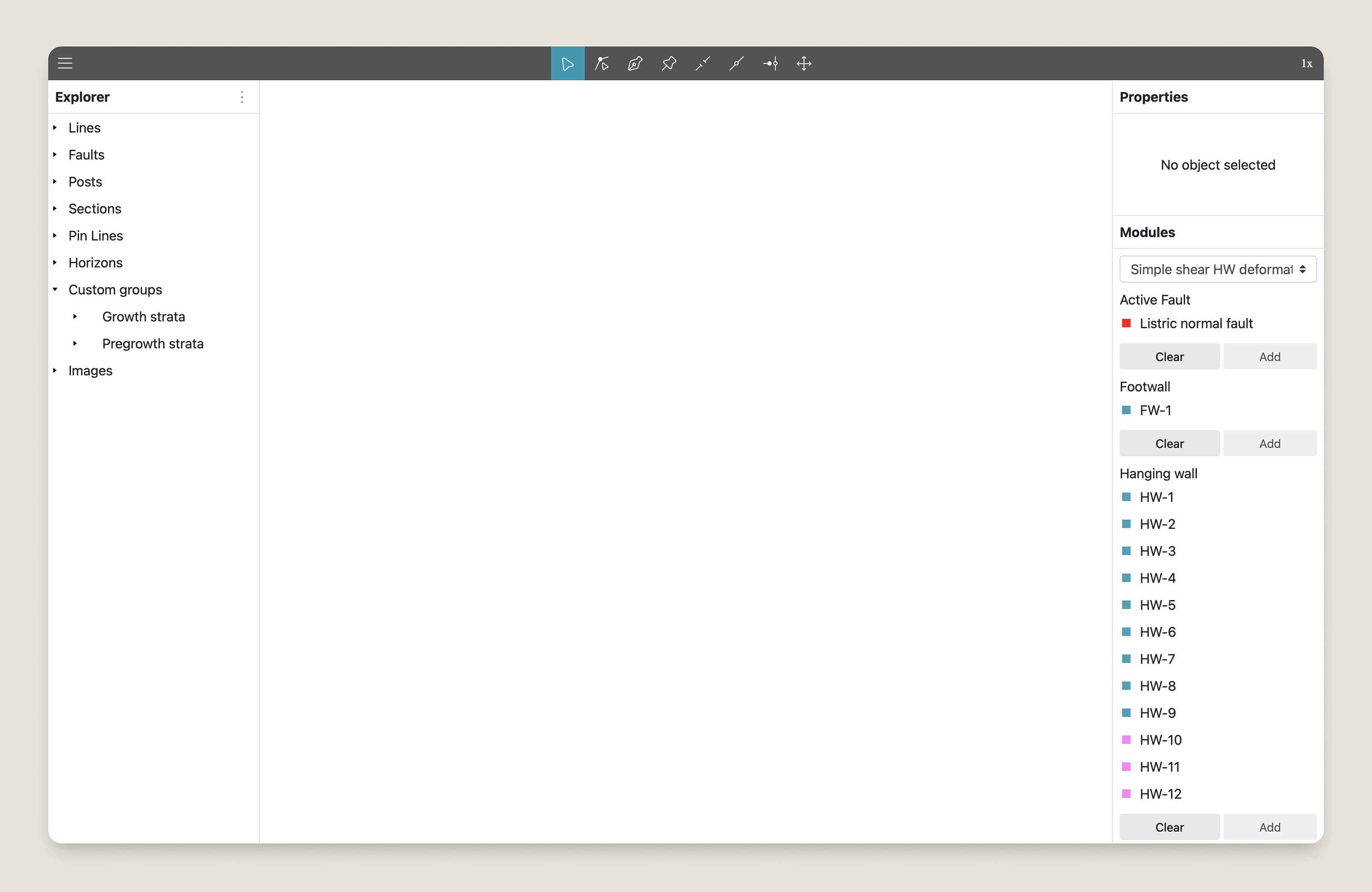This screenshot has height=892, width=1372.
Task: Click the 1x zoom indicator
Action: point(1307,63)
